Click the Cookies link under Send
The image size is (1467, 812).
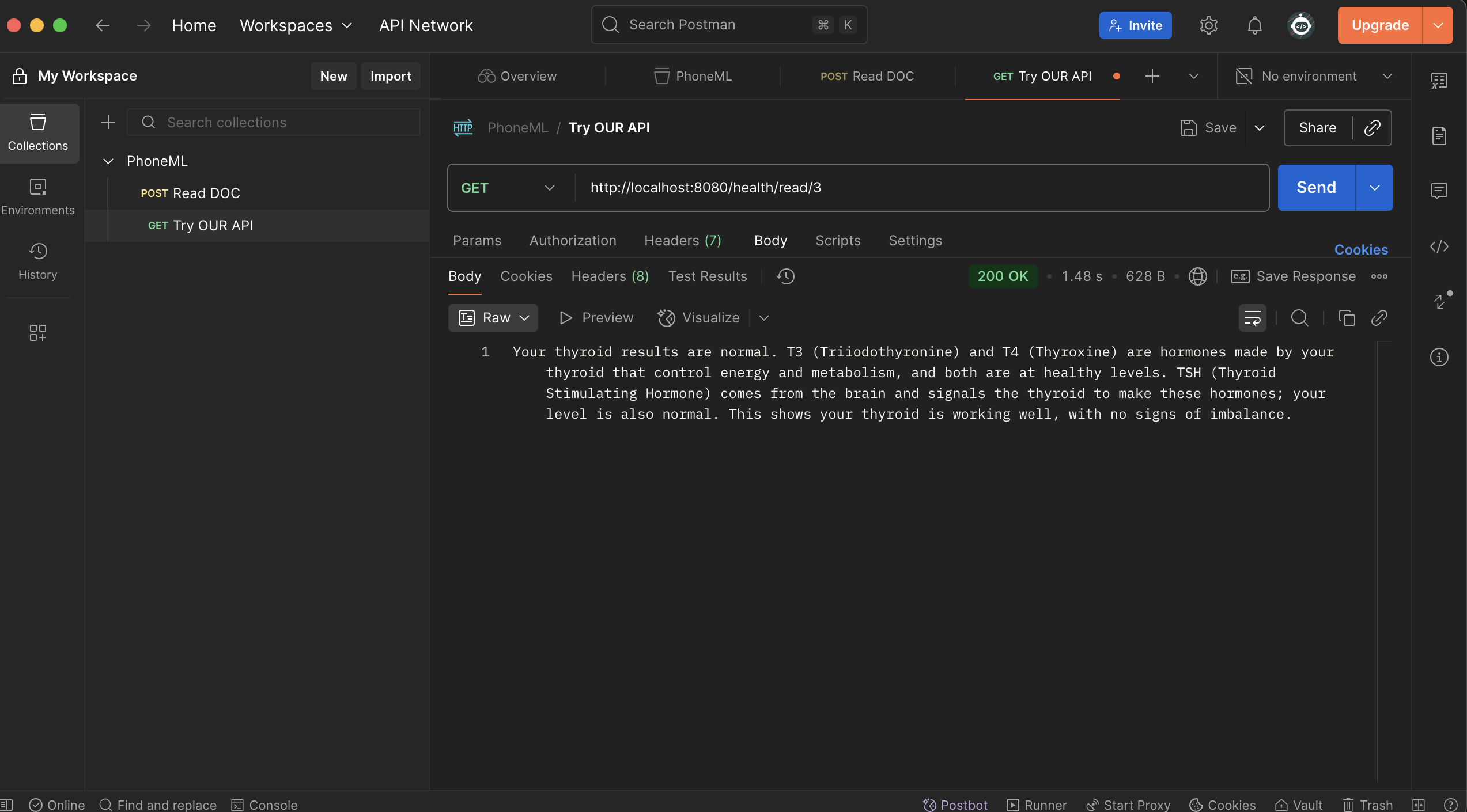pyautogui.click(x=1361, y=250)
